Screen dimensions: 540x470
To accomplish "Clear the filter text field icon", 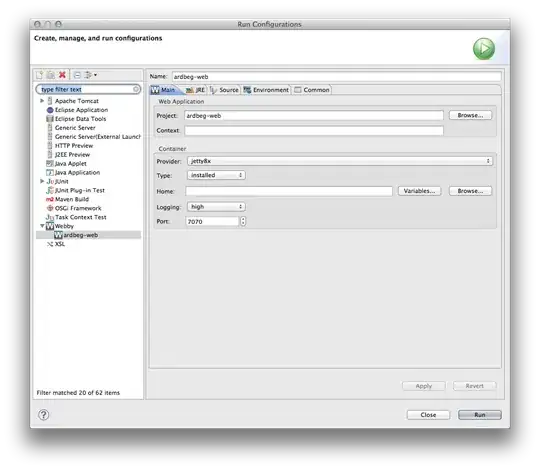I will [136, 89].
